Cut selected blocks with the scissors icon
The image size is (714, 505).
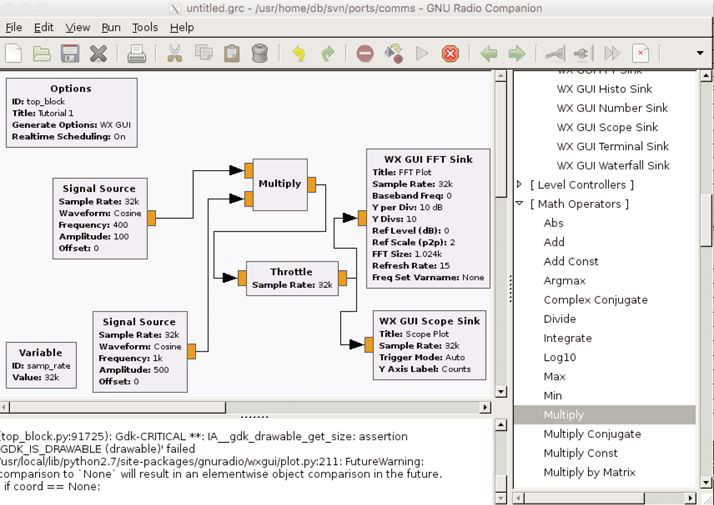point(175,53)
